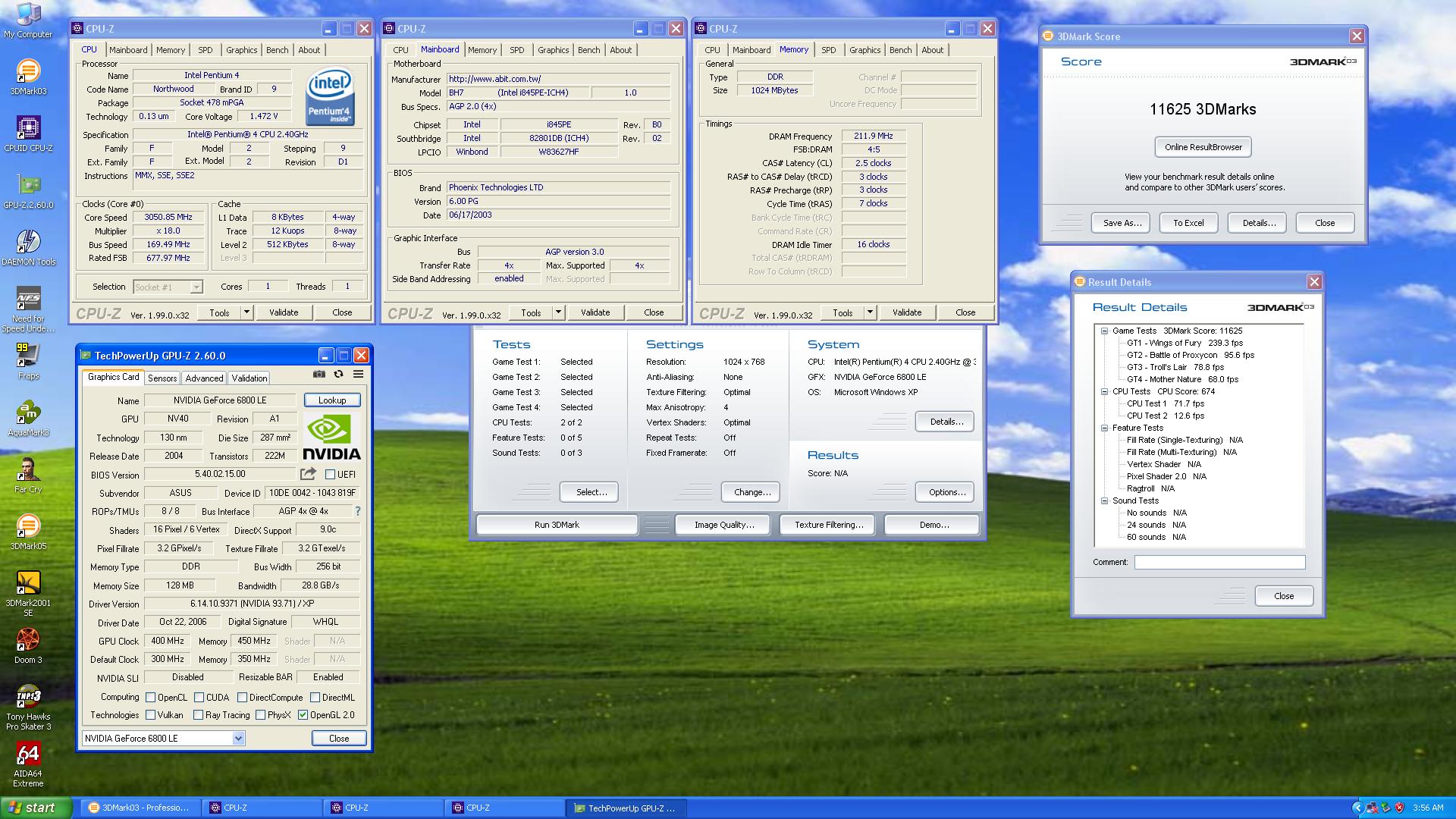The width and height of the screenshot is (1456, 819).
Task: Collapse Game Tests tree node
Action: 1104,331
